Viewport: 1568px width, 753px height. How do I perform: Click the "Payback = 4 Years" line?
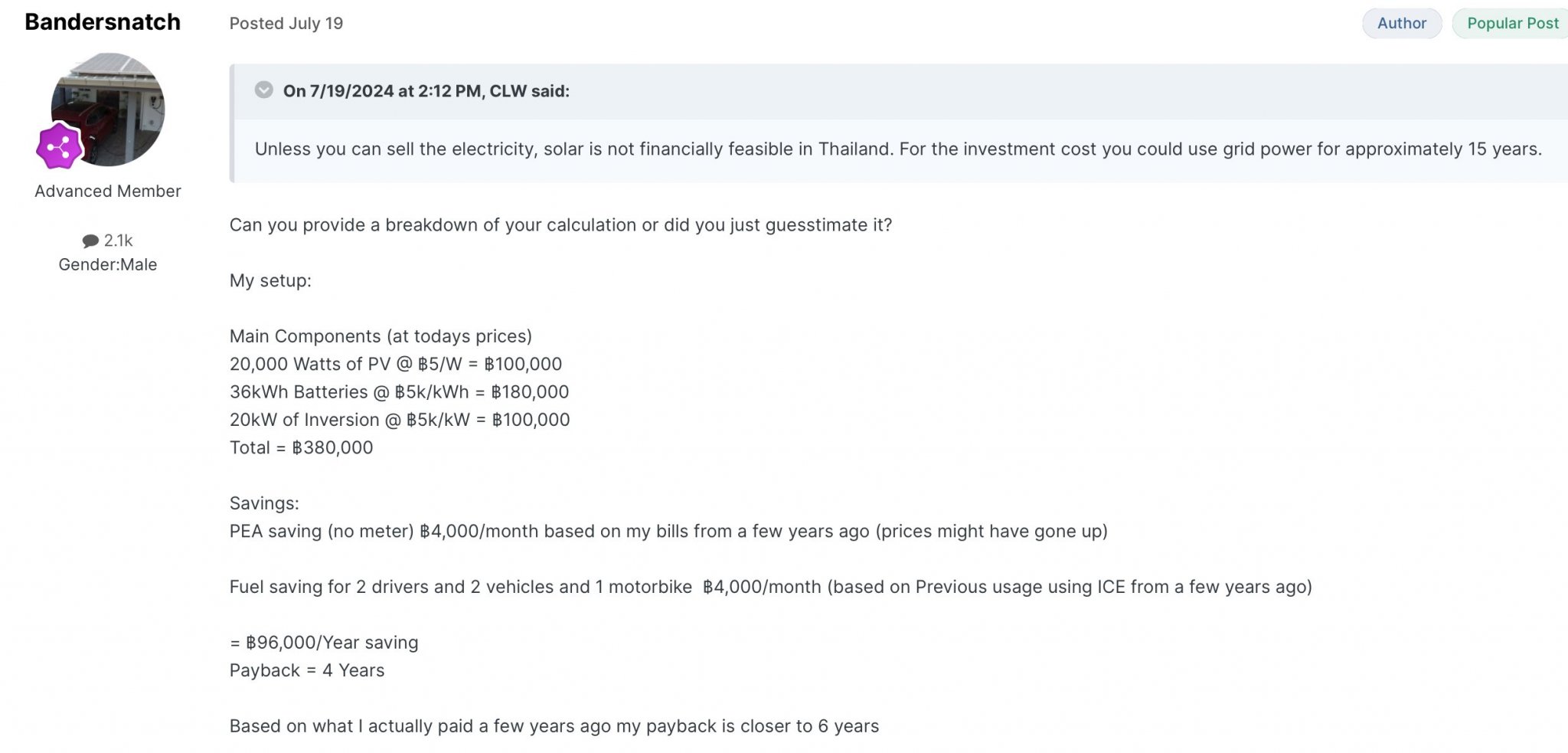306,671
